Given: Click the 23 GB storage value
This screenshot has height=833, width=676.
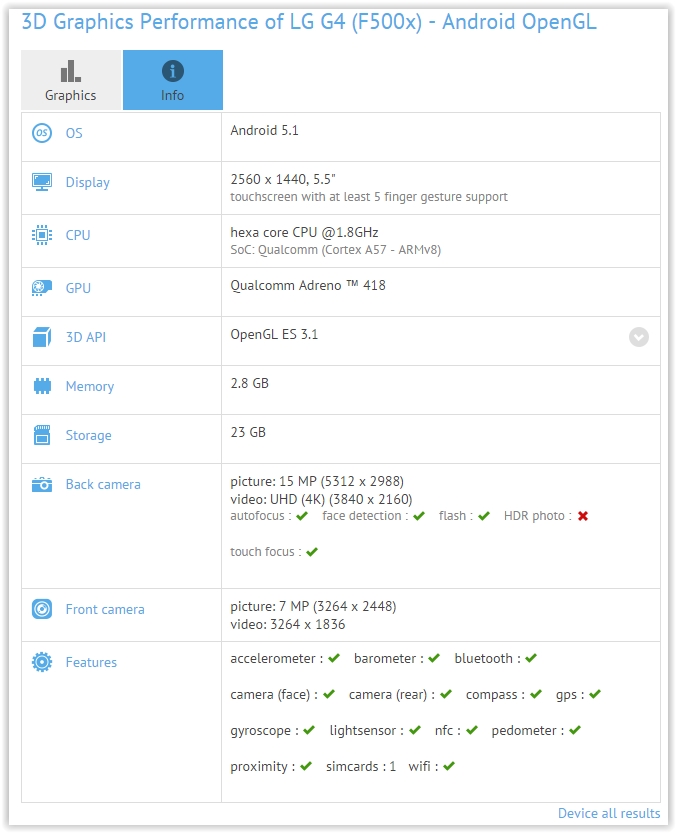Looking at the screenshot, I should point(248,432).
